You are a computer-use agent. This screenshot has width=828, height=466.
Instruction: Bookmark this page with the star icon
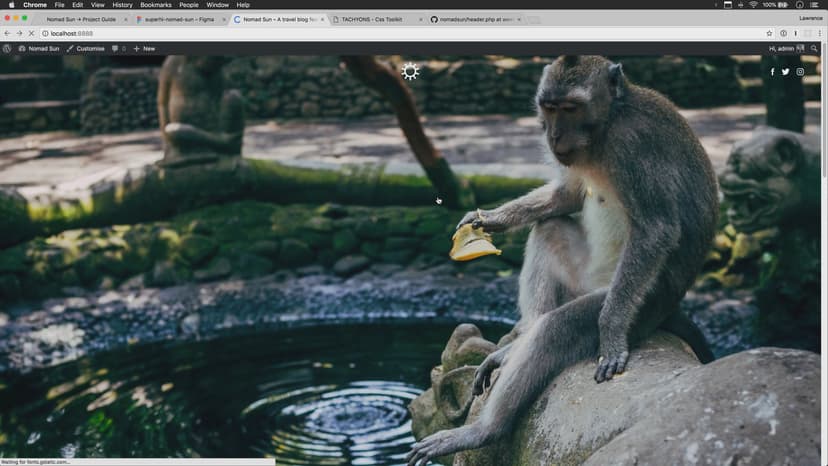click(x=769, y=33)
